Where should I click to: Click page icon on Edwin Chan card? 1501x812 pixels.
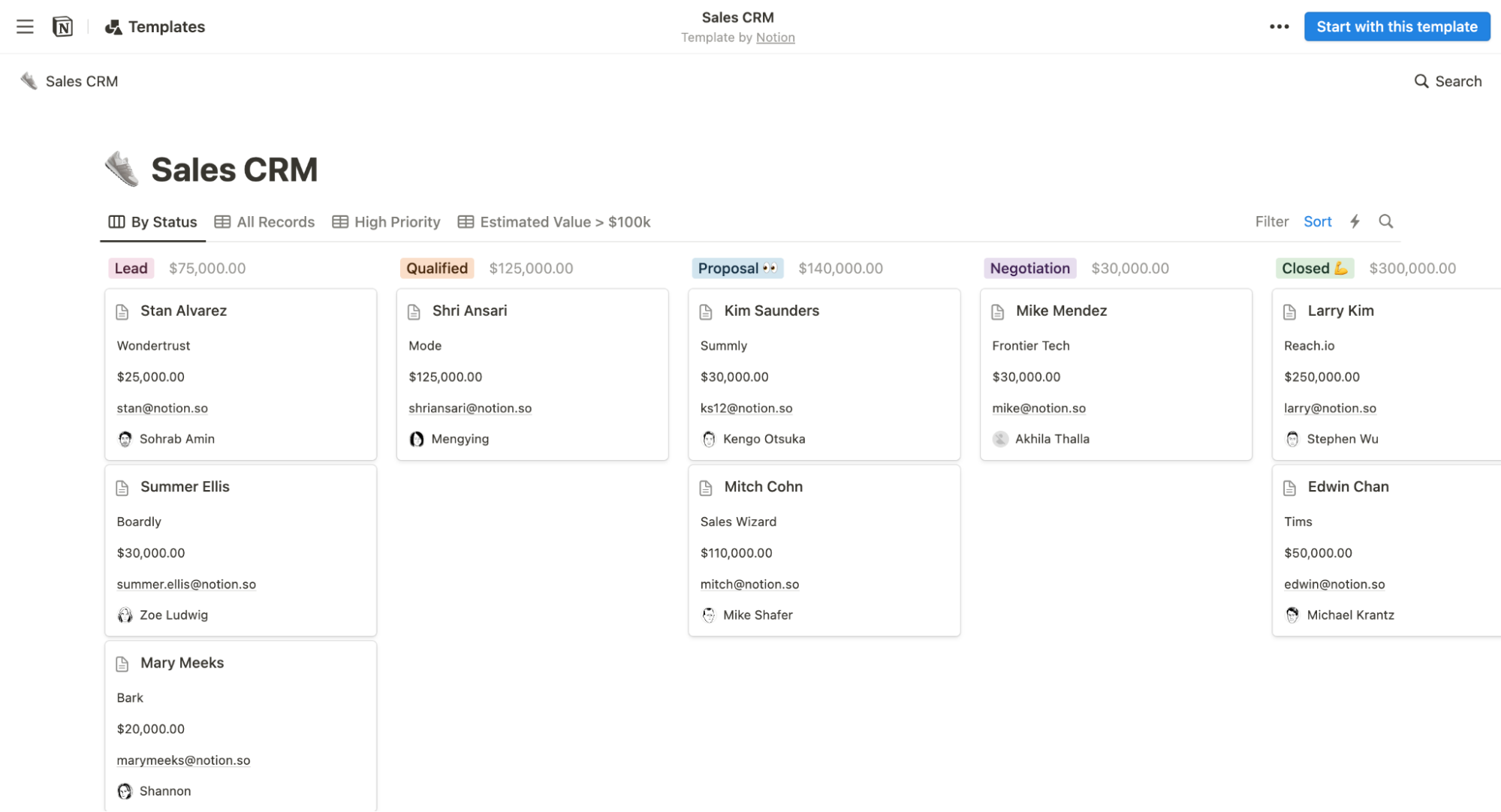(1290, 488)
